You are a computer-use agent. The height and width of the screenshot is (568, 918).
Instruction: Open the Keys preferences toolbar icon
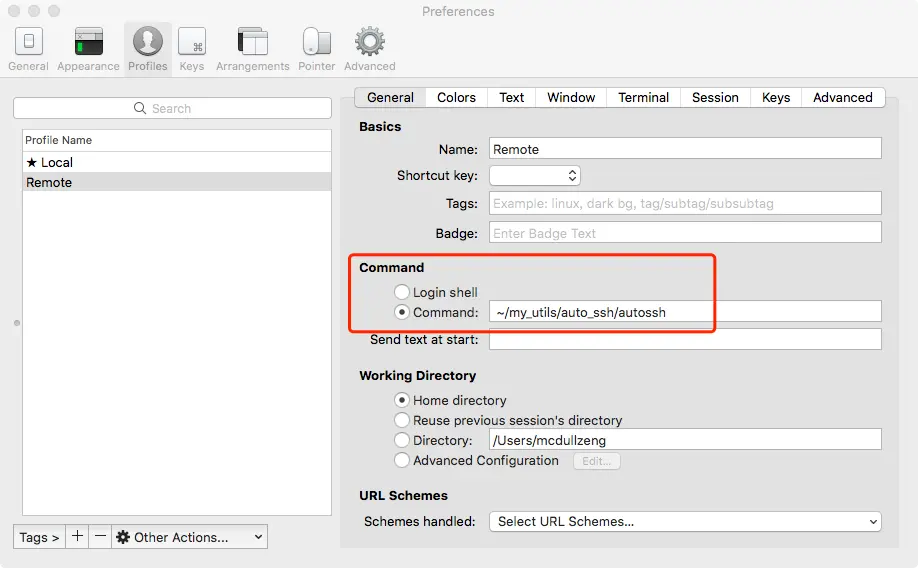[x=191, y=49]
